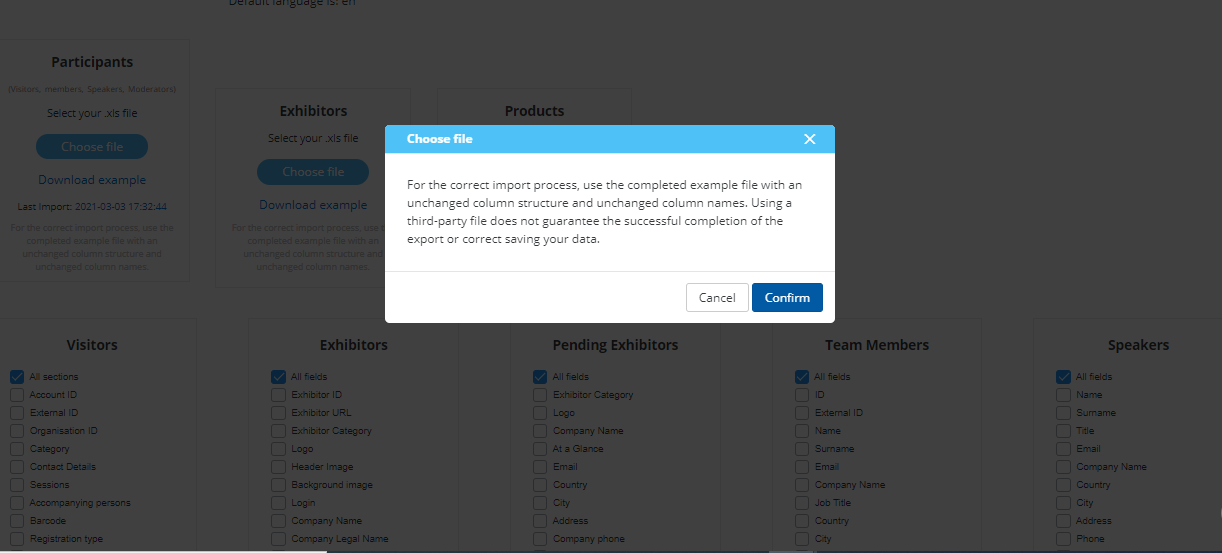Viewport: 1222px width, 553px height.
Task: Cancel the Choose file dialog
Action: coord(717,298)
